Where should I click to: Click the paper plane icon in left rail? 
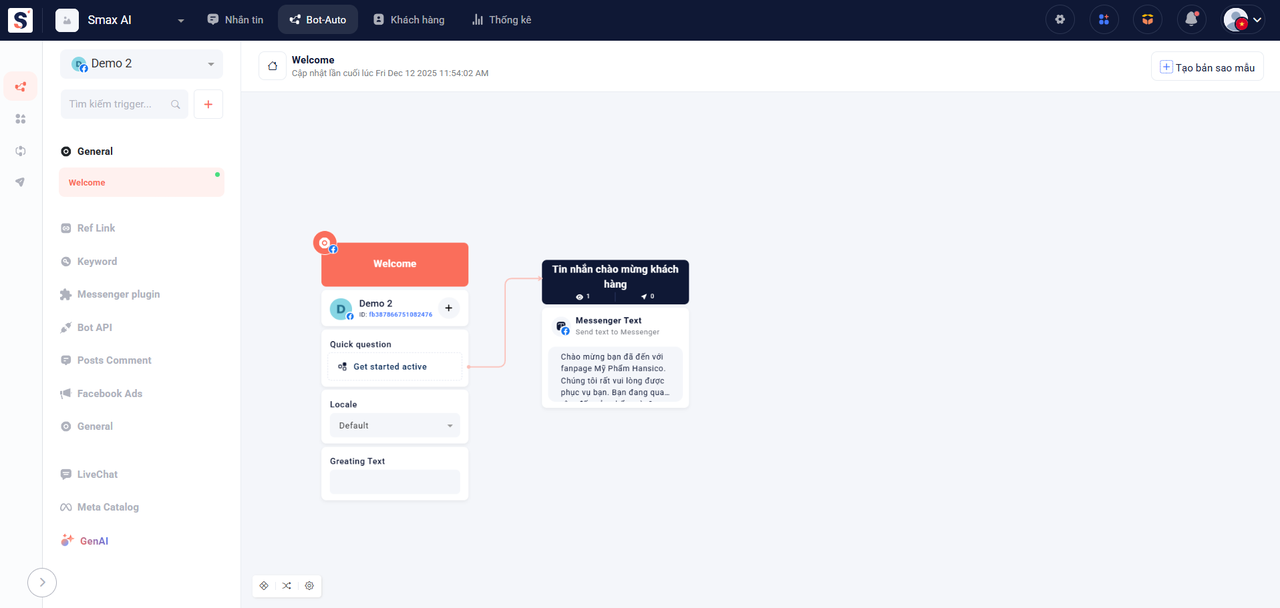[20, 182]
